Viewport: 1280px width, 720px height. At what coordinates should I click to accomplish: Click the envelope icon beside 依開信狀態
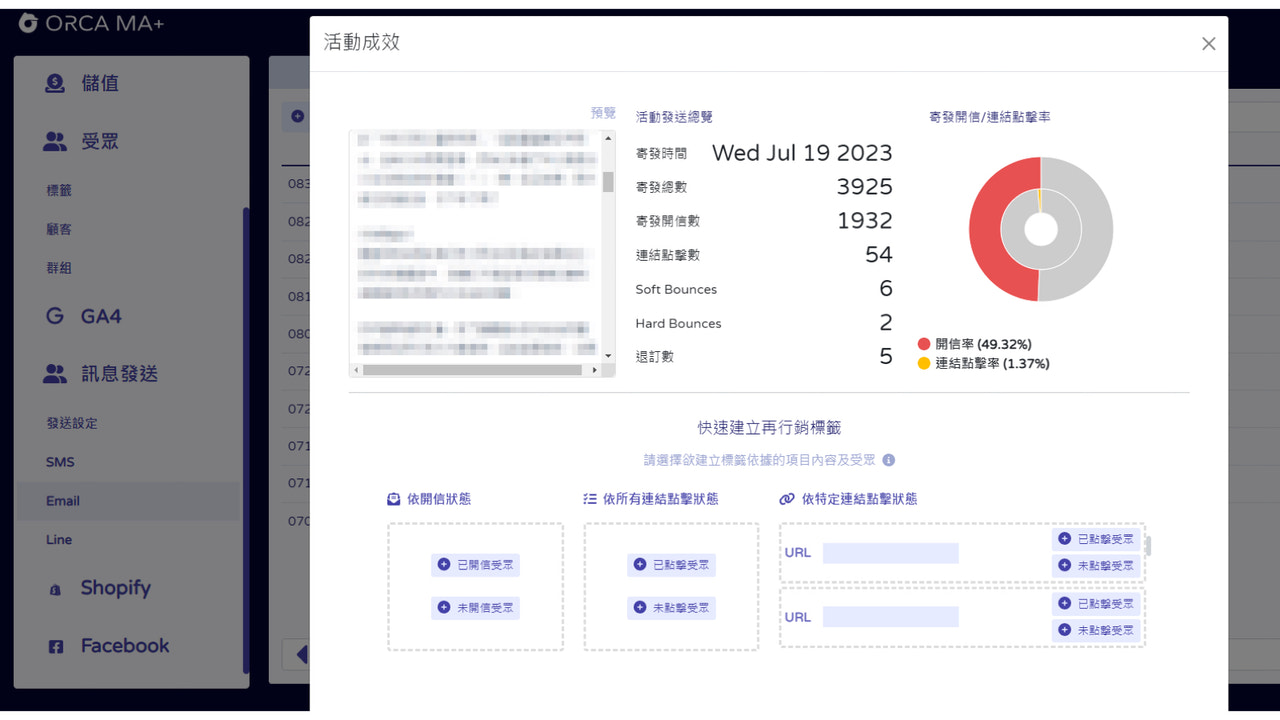point(394,499)
